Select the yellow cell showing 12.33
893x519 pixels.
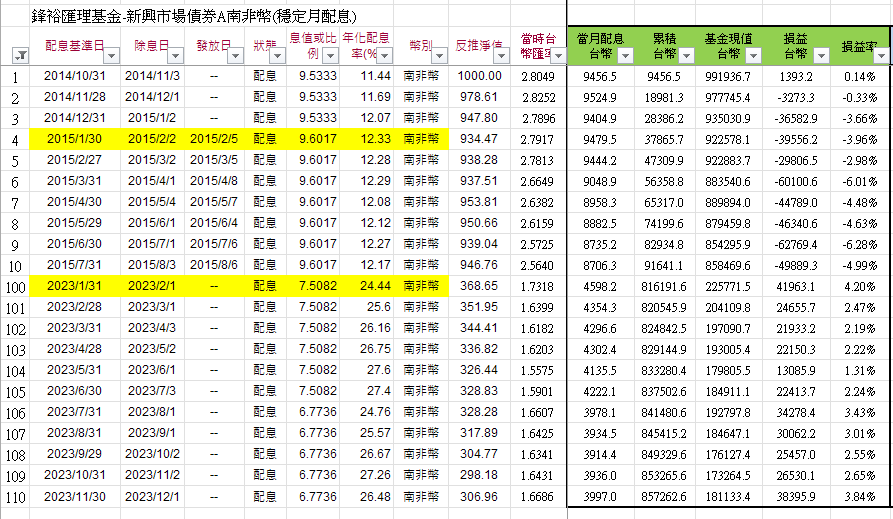(x=367, y=139)
